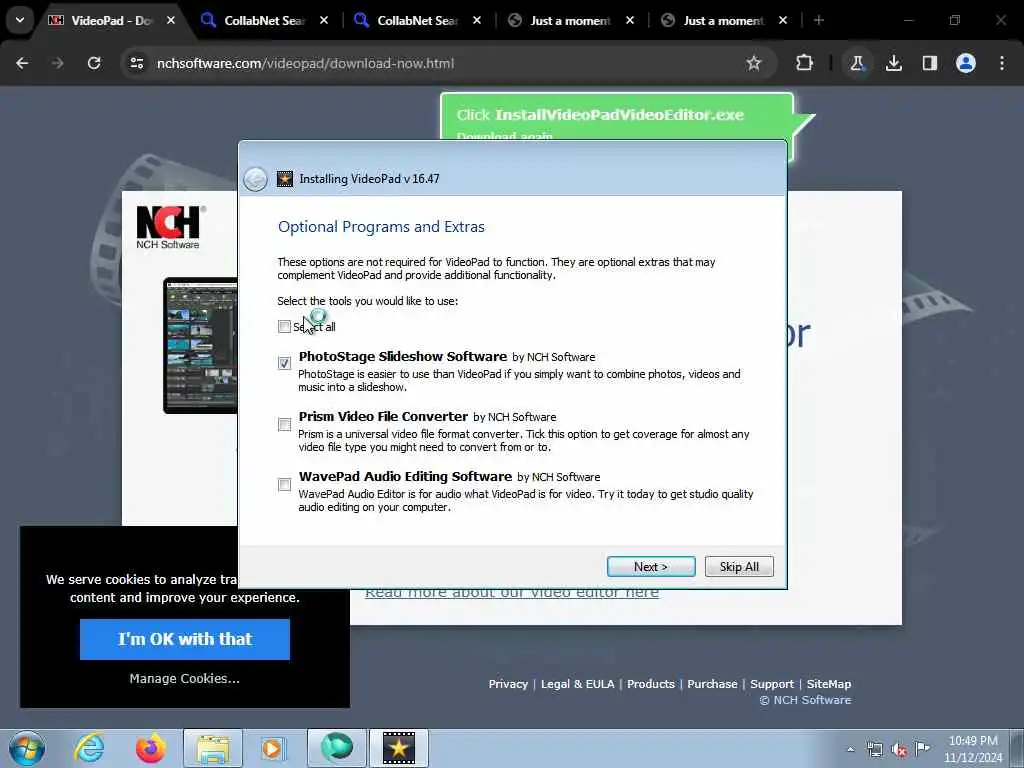Open the browser Downloads icon

894,63
